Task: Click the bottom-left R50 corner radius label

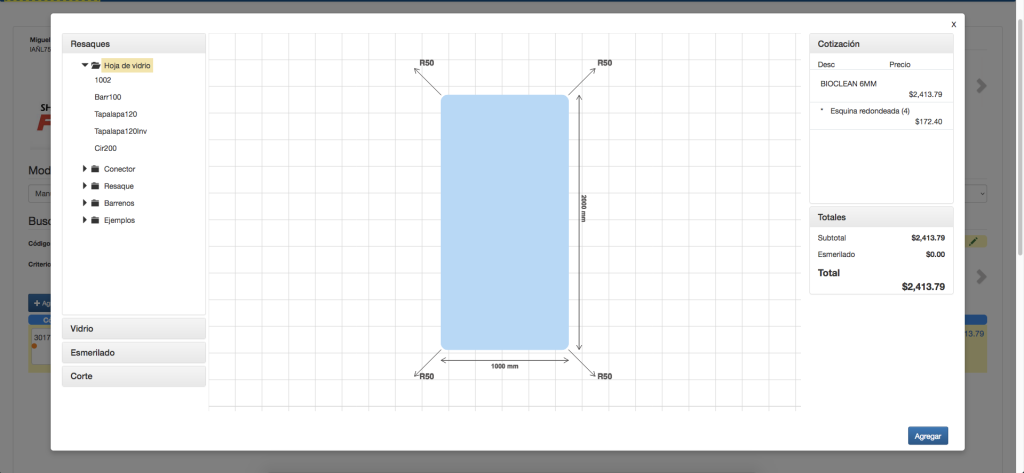Action: click(x=426, y=376)
